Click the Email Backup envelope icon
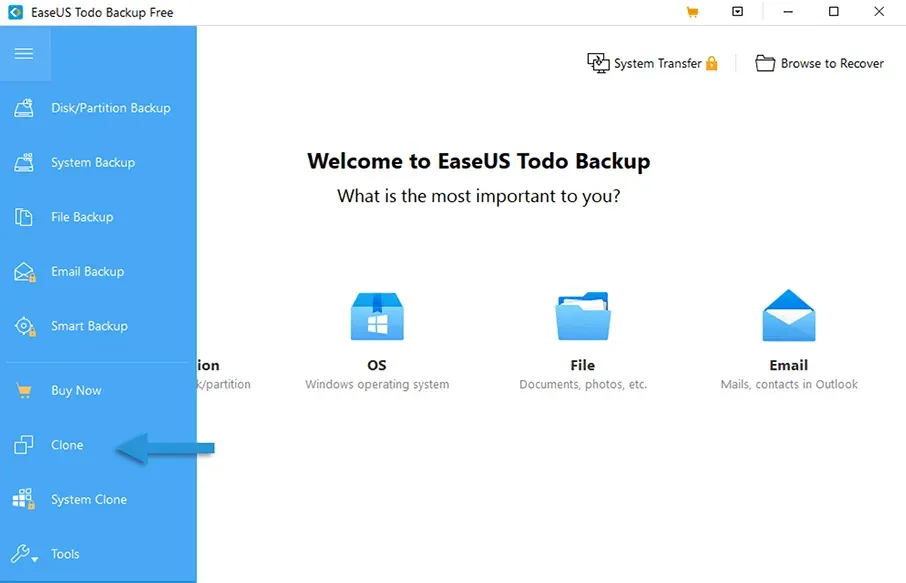906x583 pixels. (x=24, y=271)
